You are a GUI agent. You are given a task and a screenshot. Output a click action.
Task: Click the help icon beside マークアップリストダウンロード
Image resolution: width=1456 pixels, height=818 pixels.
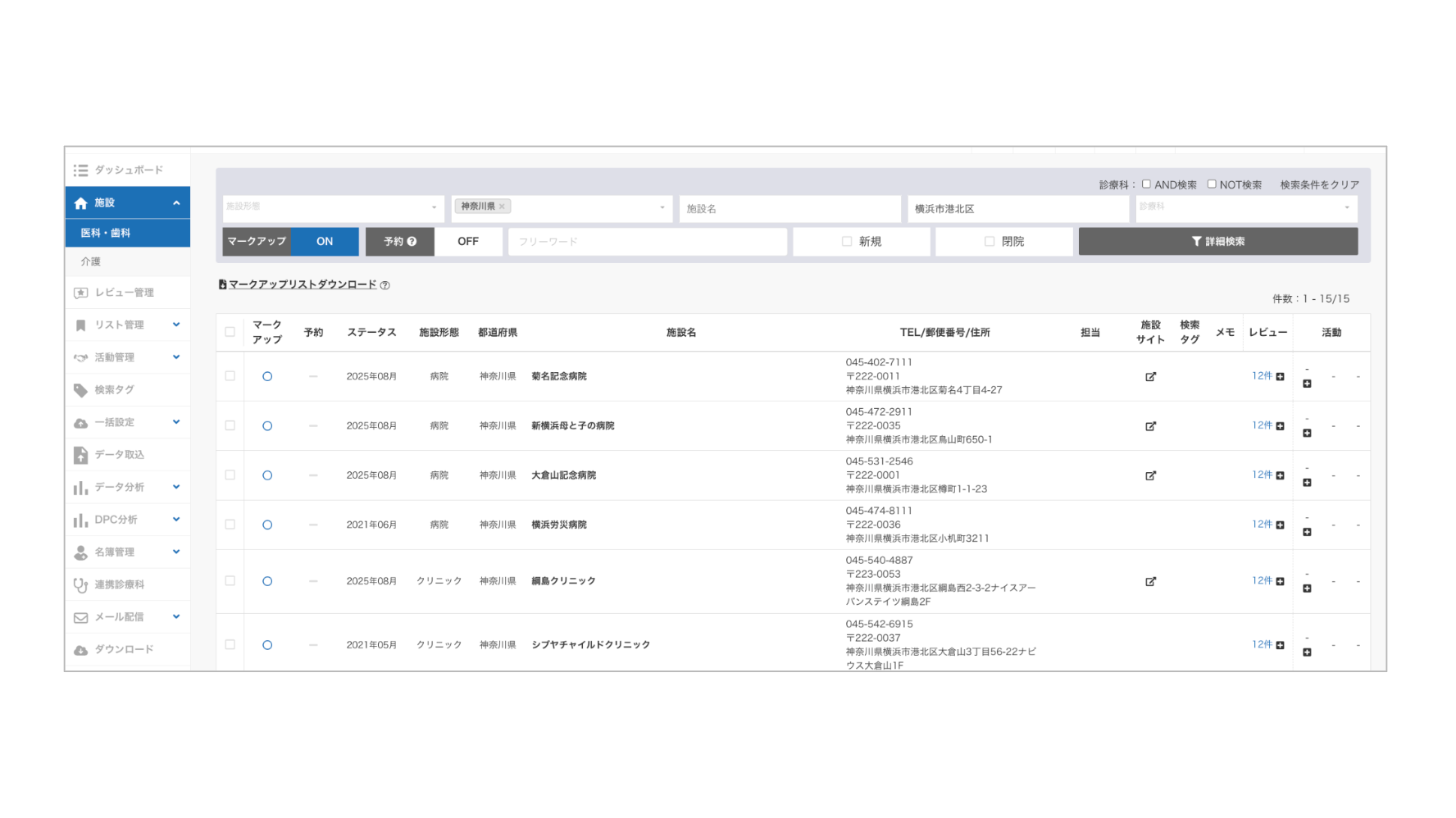point(385,285)
